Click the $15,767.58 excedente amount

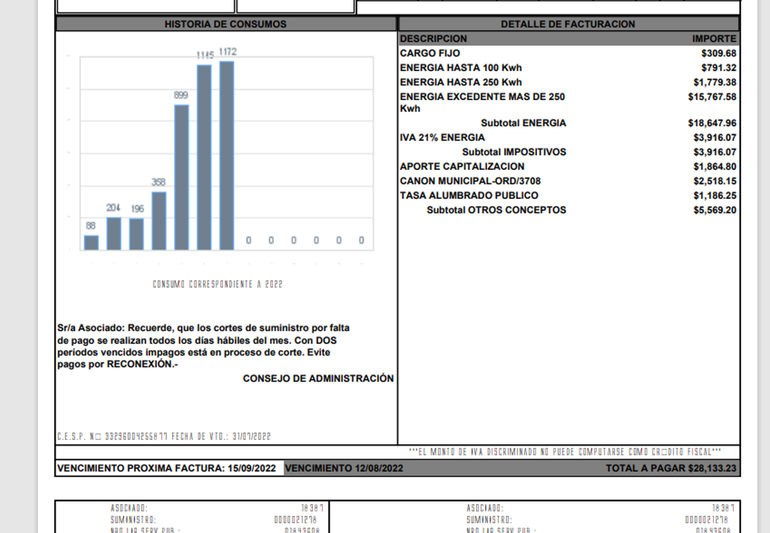(x=712, y=97)
